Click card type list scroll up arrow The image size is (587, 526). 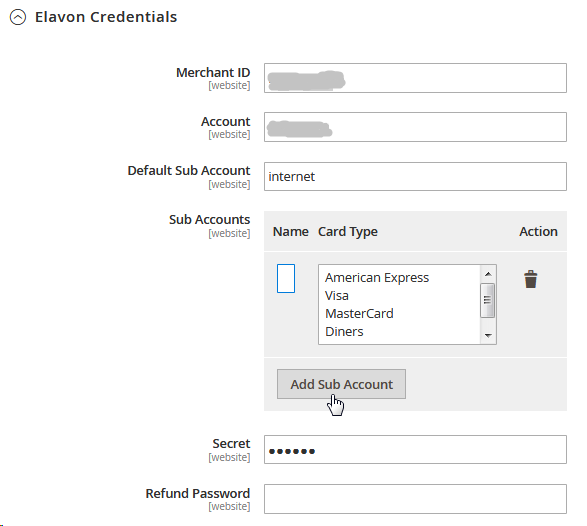[x=488, y=274]
